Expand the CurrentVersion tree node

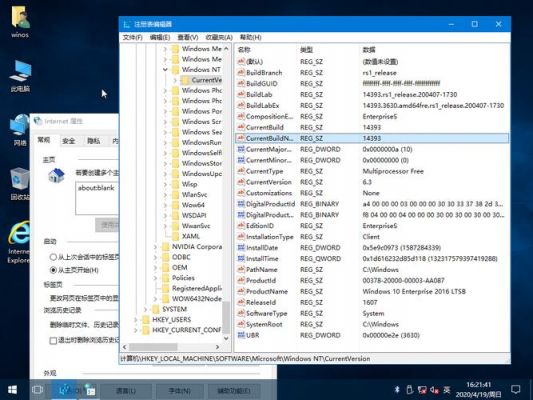(x=175, y=80)
